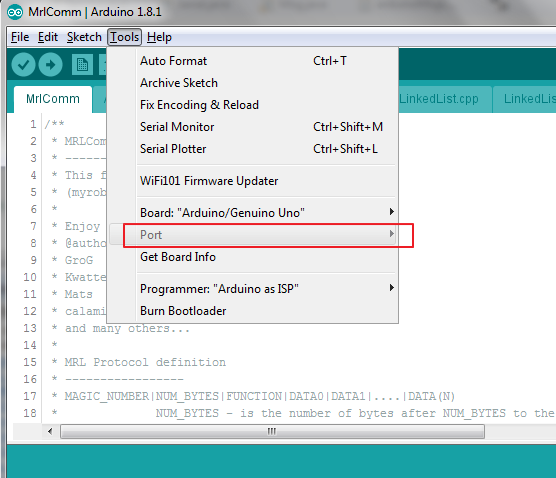
Task: Switch to the LinkedList.cpp tab
Action: [x=439, y=99]
